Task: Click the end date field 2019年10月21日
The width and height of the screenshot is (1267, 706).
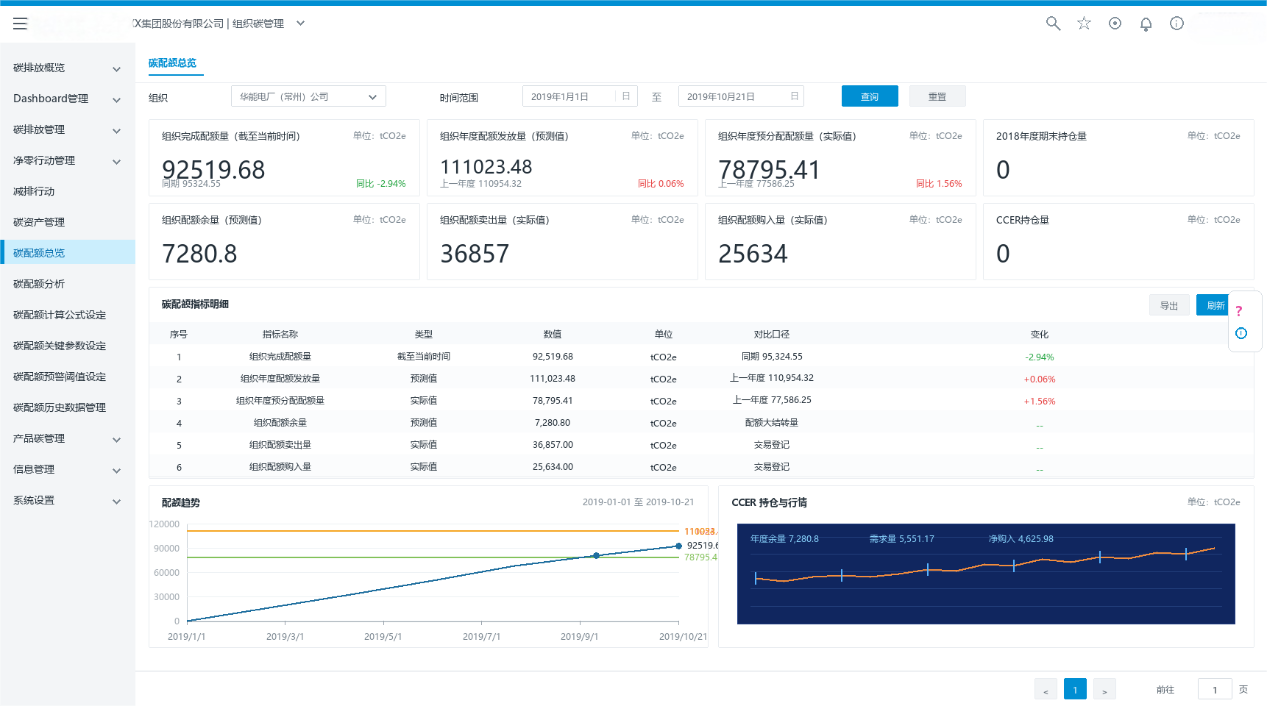Action: tap(741, 96)
